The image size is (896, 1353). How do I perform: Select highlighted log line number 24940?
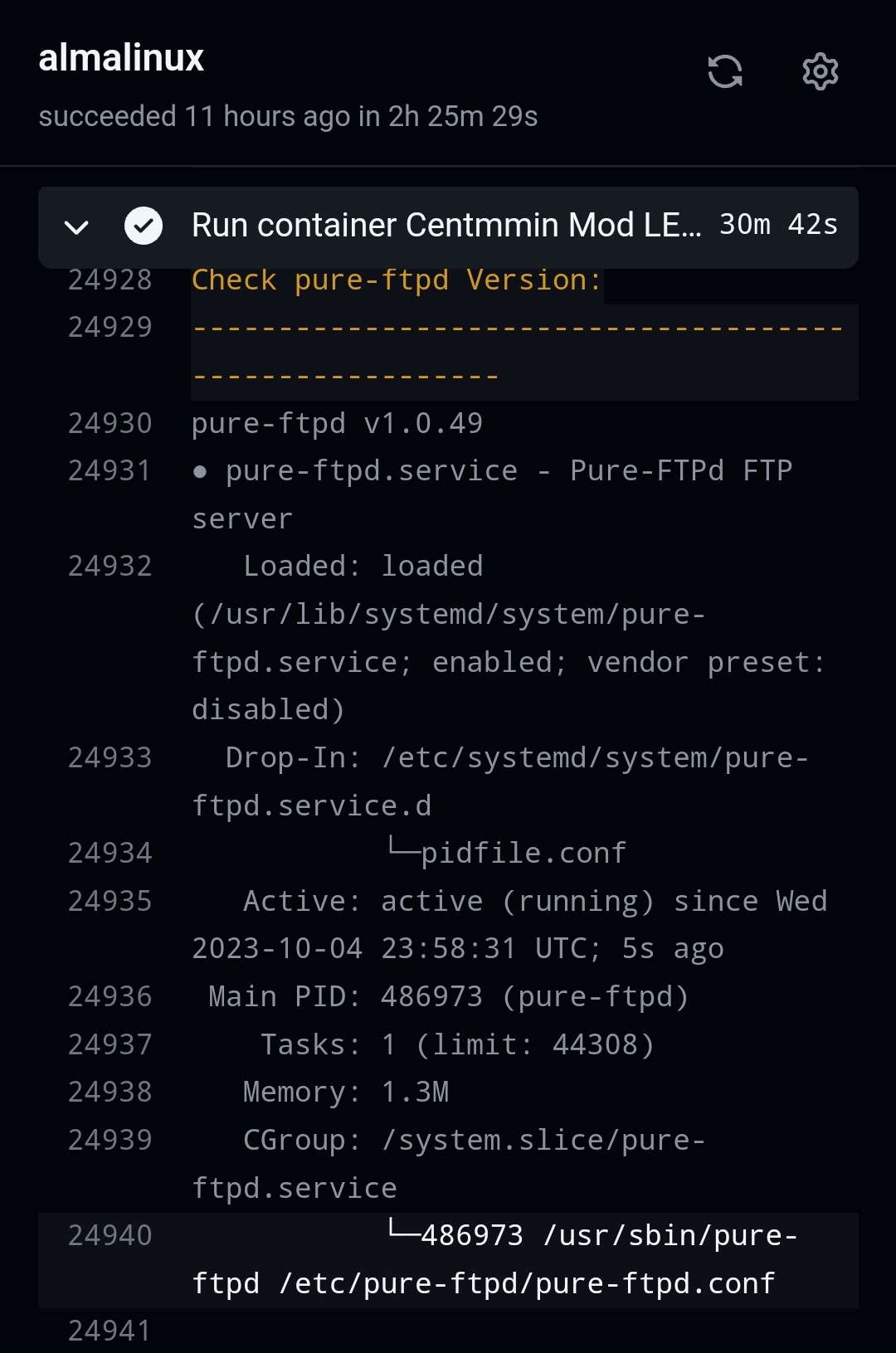[x=110, y=1236]
